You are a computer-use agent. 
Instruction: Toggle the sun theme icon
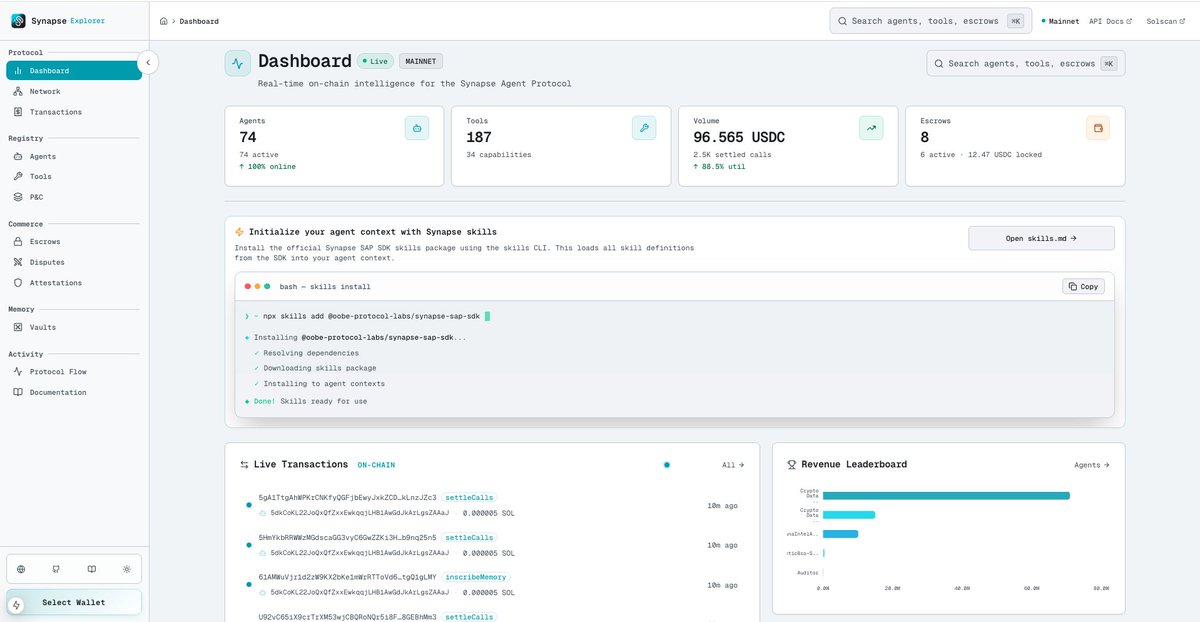click(x=126, y=569)
